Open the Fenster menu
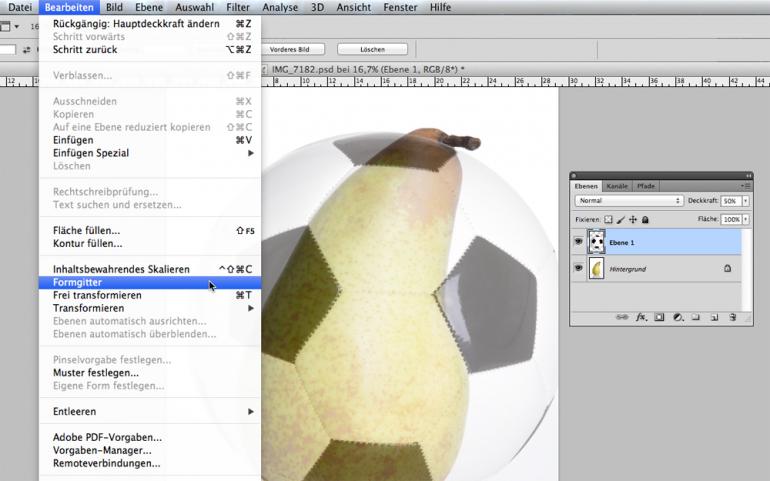This screenshot has width=770, height=481. (400, 7)
